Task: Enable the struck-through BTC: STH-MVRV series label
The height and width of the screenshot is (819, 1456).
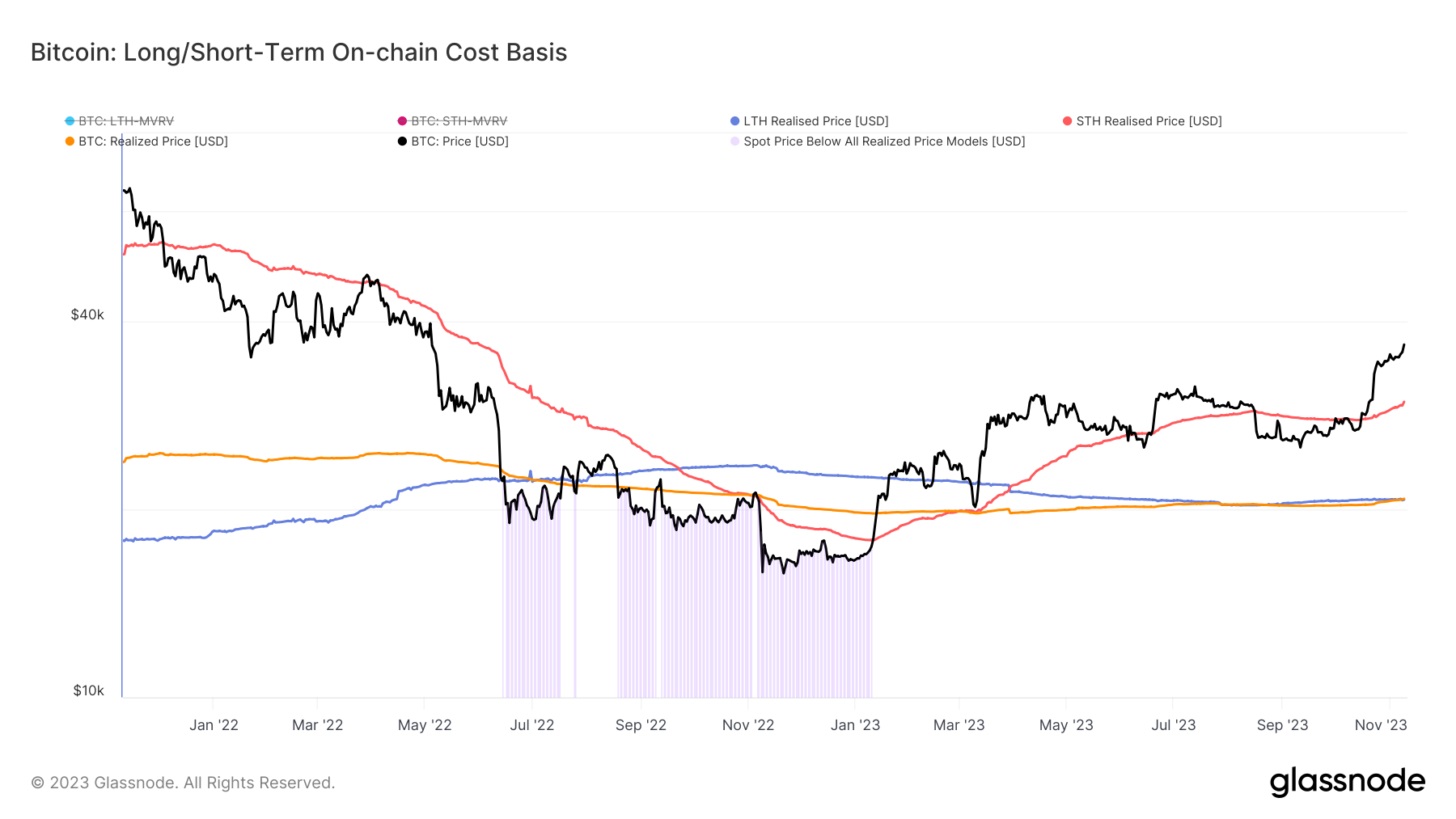Action: 459,121
